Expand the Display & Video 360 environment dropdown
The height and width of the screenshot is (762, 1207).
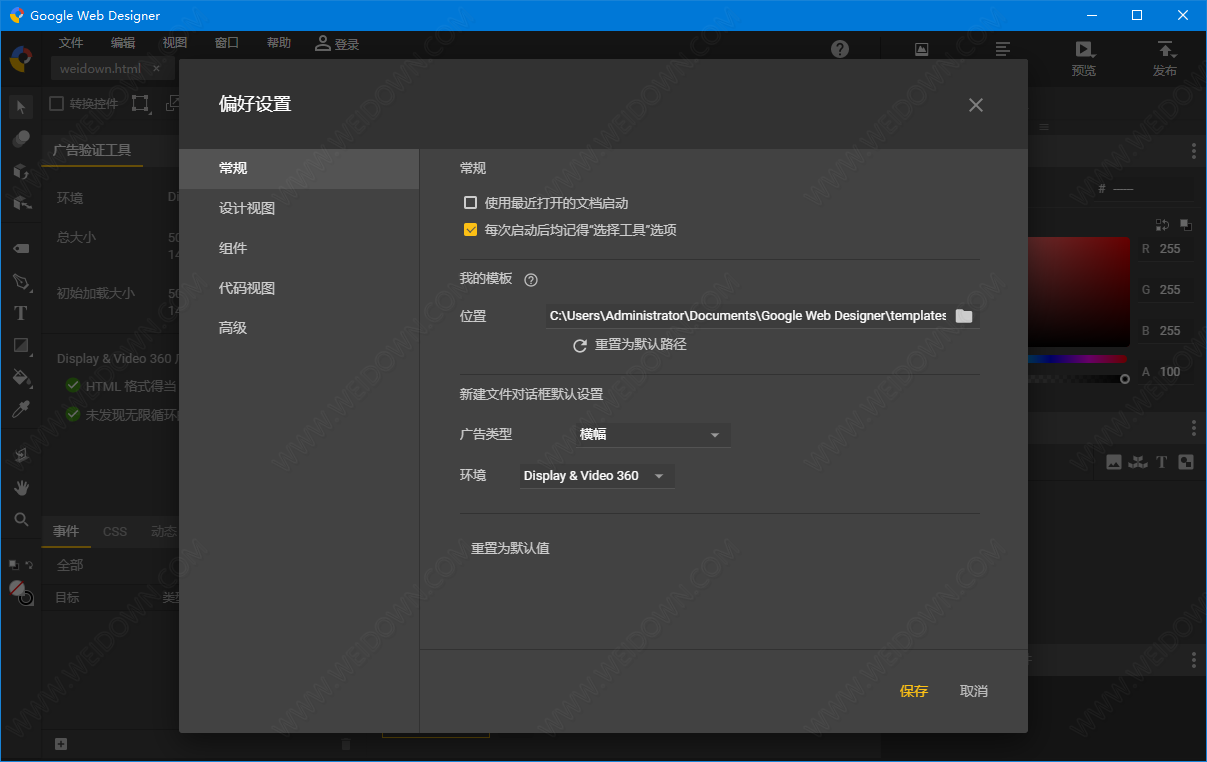[x=597, y=476]
